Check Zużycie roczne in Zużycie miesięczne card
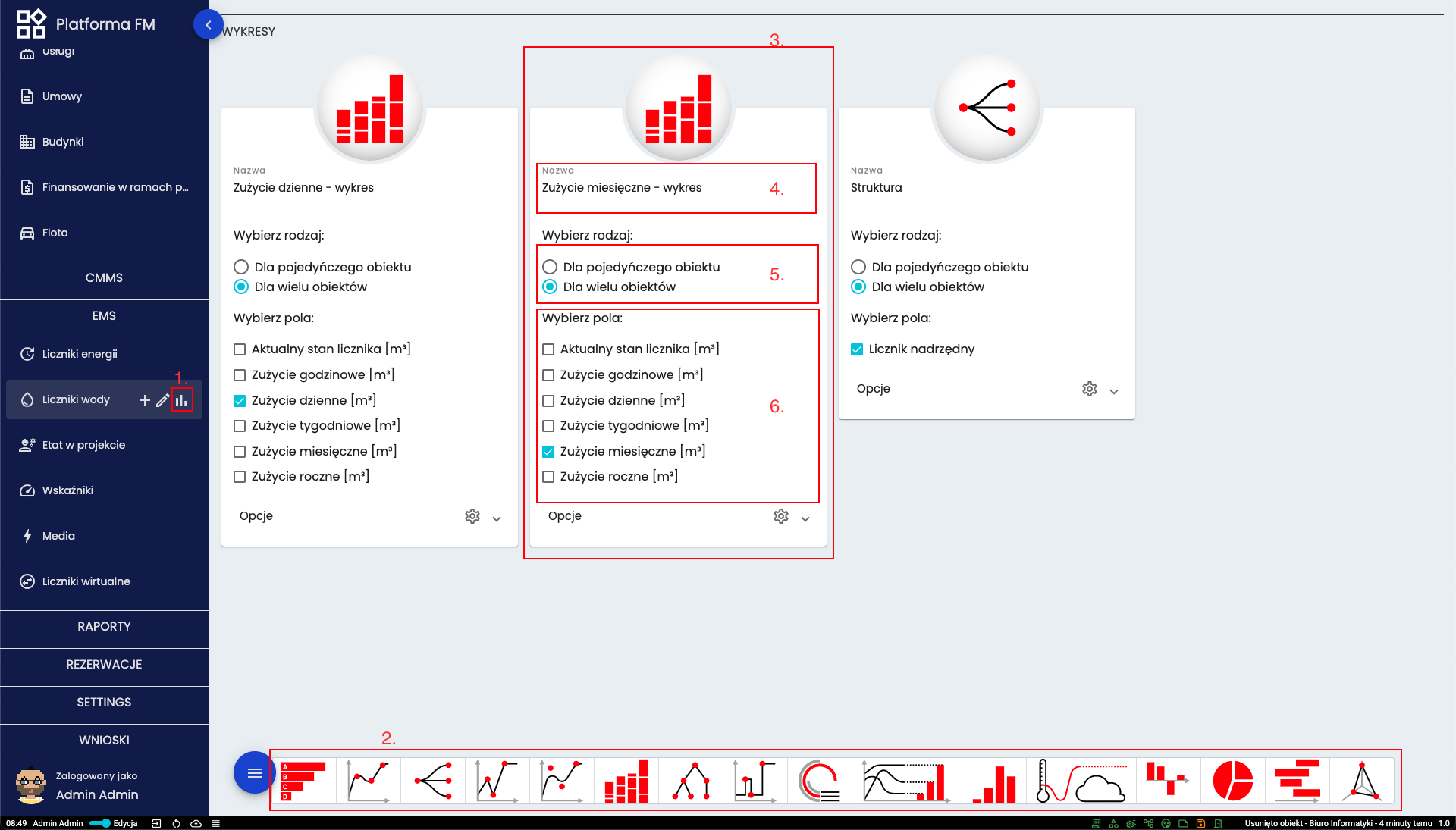The image size is (1456, 830). click(x=548, y=477)
